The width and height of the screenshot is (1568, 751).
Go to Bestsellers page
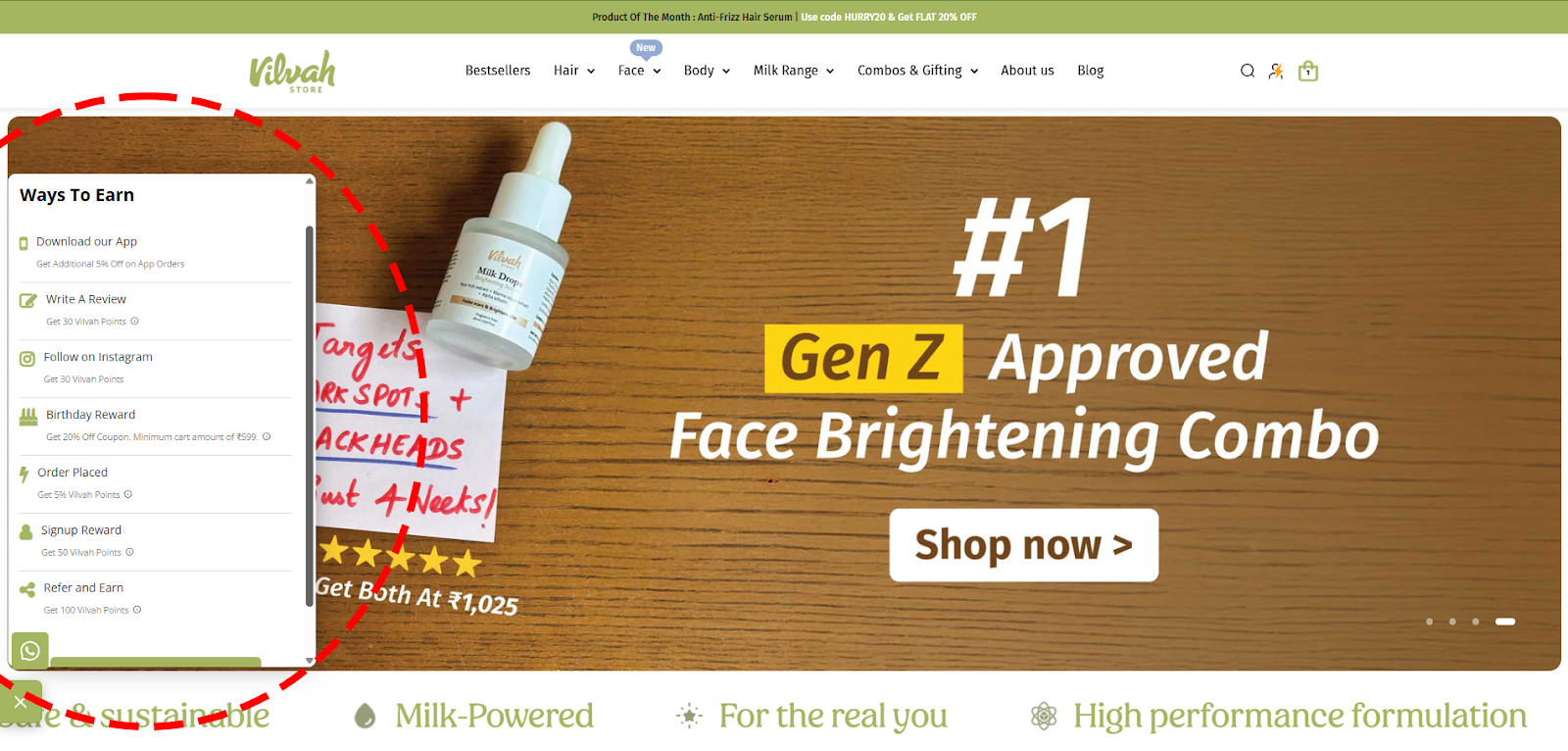point(498,71)
